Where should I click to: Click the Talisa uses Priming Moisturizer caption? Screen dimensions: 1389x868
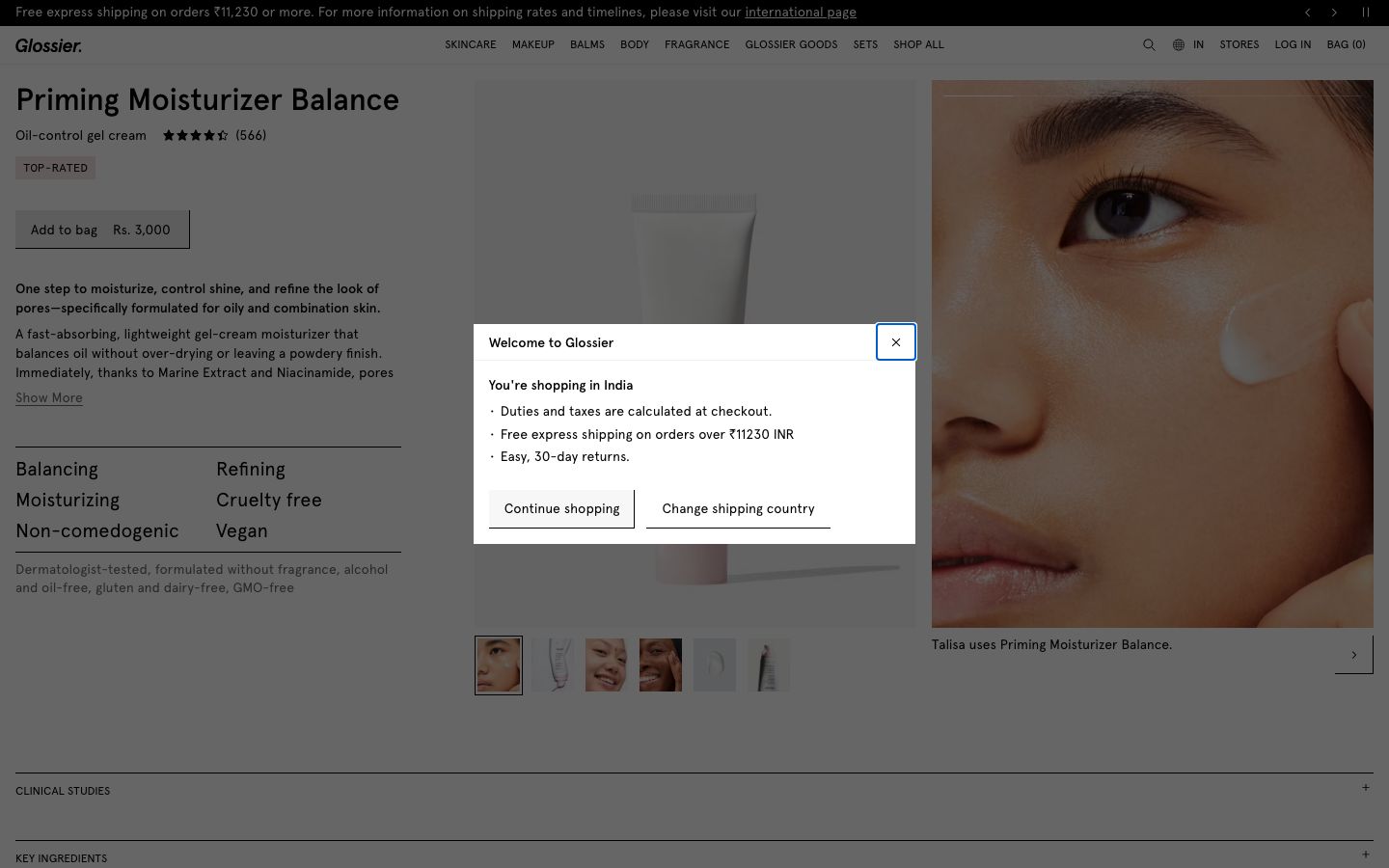click(1051, 644)
